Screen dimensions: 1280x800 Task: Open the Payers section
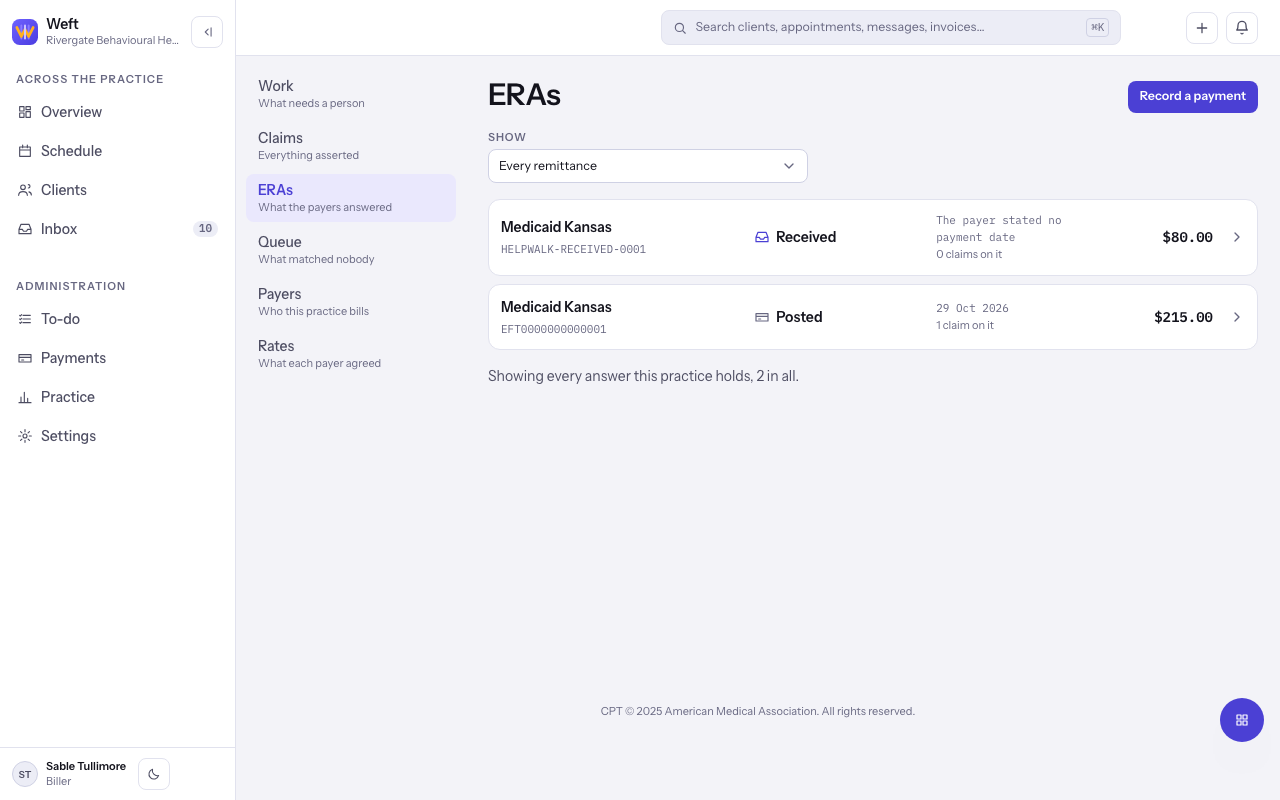click(351, 302)
